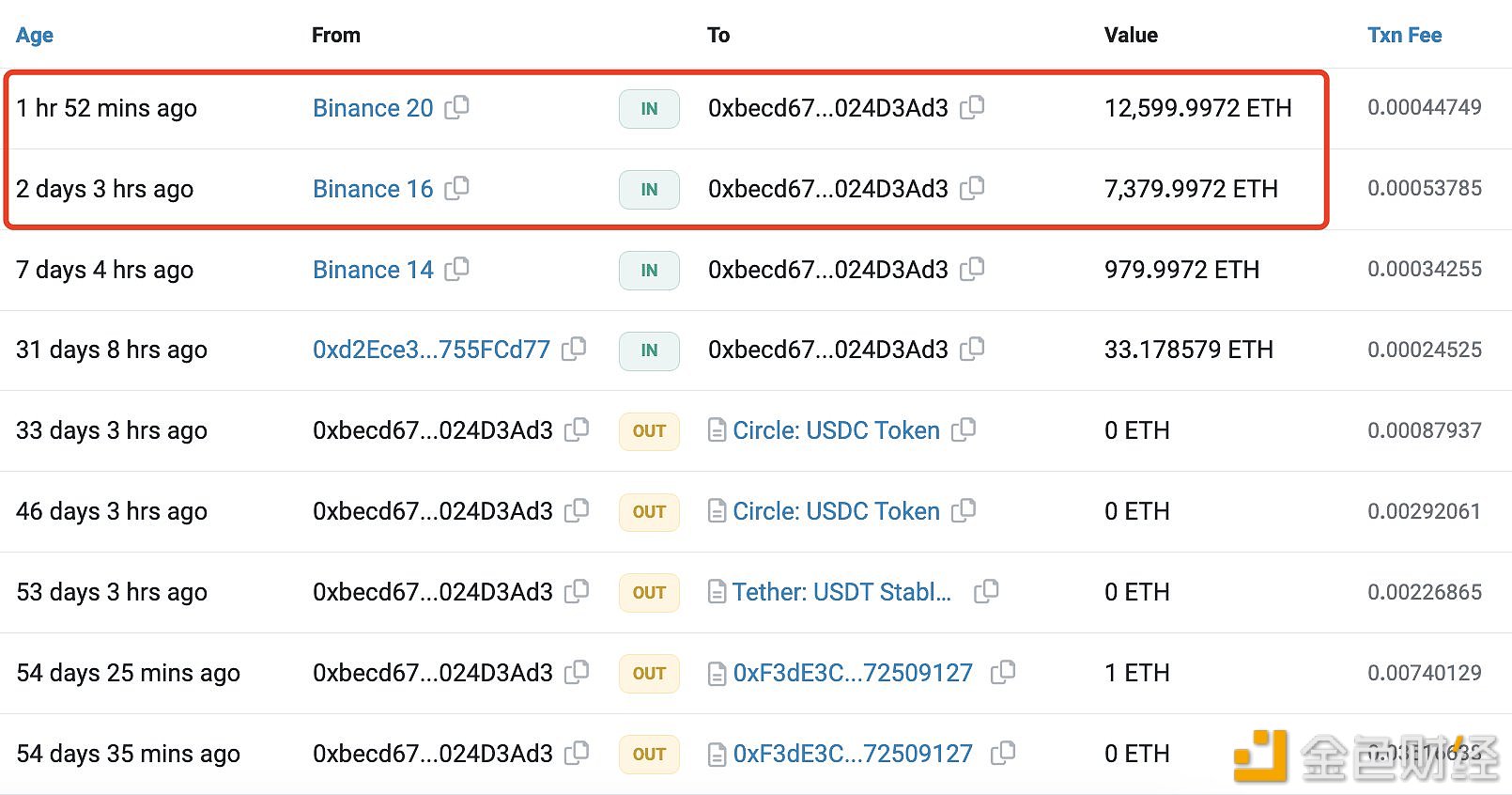
Task: Open address 0xd2Ece3...755FCd77
Action: point(431,350)
